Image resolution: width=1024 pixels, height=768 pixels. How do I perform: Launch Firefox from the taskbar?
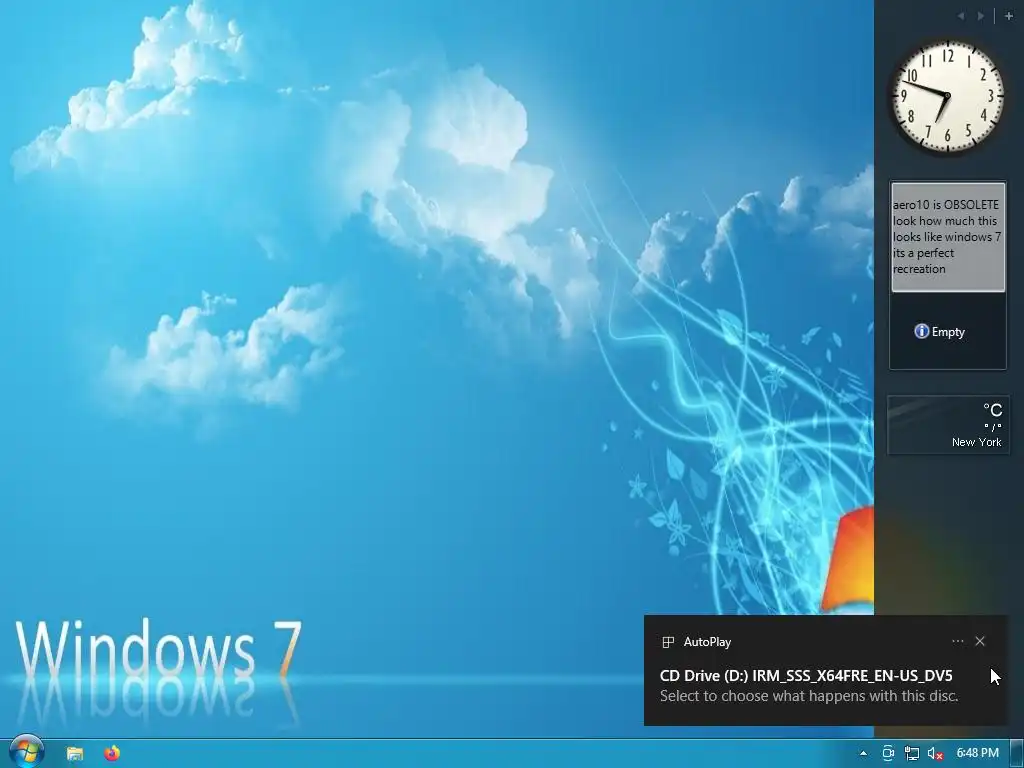point(112,753)
